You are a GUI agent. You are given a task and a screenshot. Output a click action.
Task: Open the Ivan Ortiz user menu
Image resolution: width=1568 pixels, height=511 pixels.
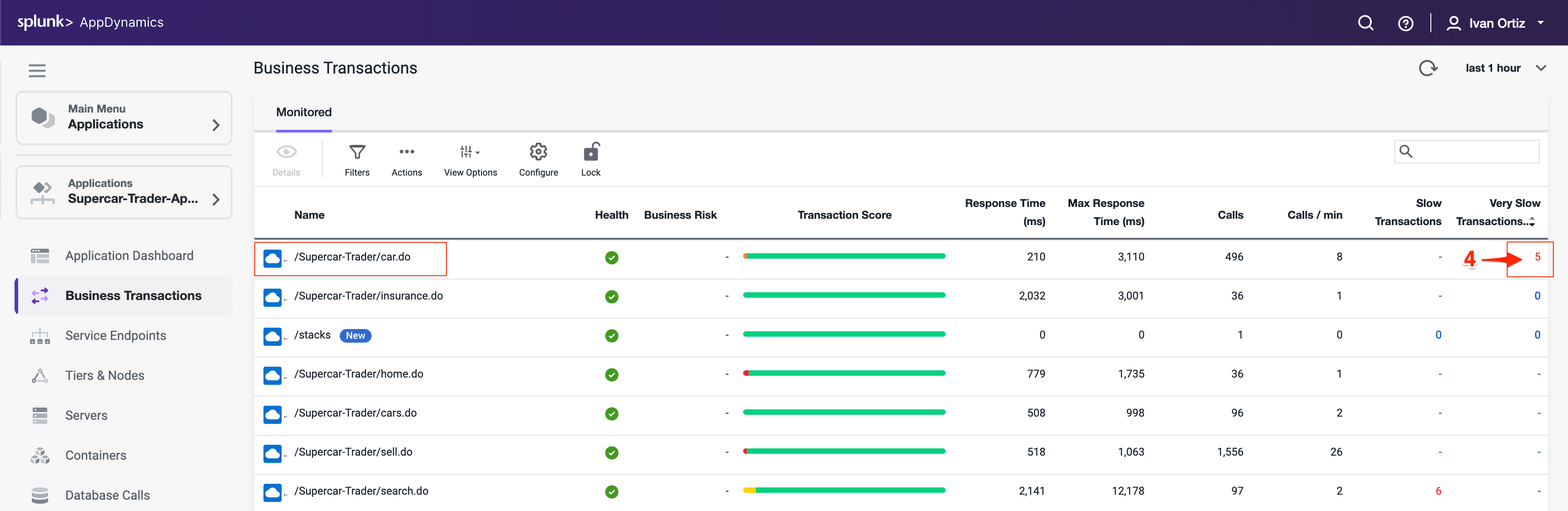point(1496,24)
